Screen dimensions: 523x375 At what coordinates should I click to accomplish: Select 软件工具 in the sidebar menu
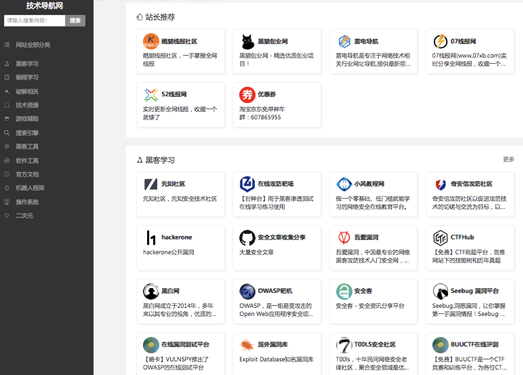[27, 161]
